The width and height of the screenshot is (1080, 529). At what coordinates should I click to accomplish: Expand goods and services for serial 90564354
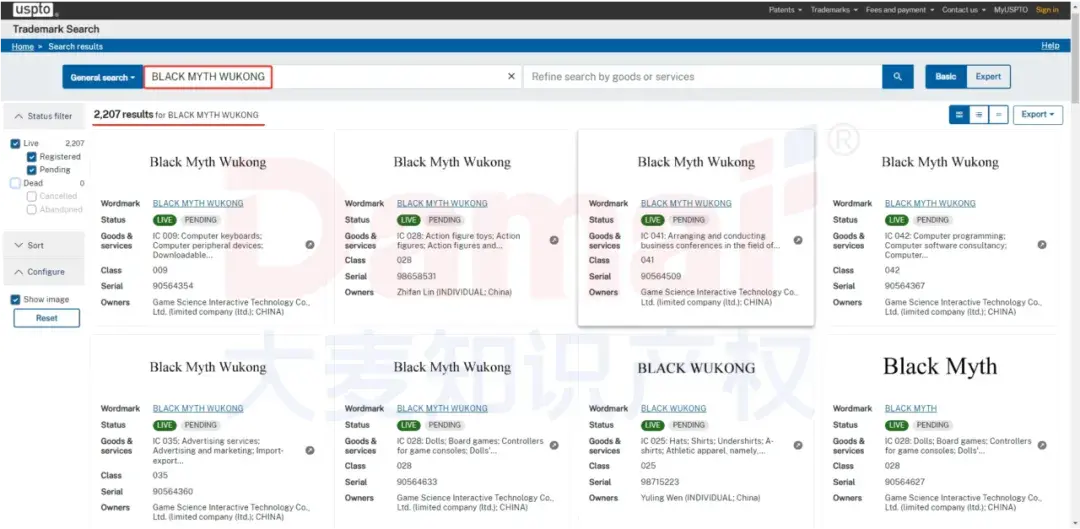pos(310,245)
